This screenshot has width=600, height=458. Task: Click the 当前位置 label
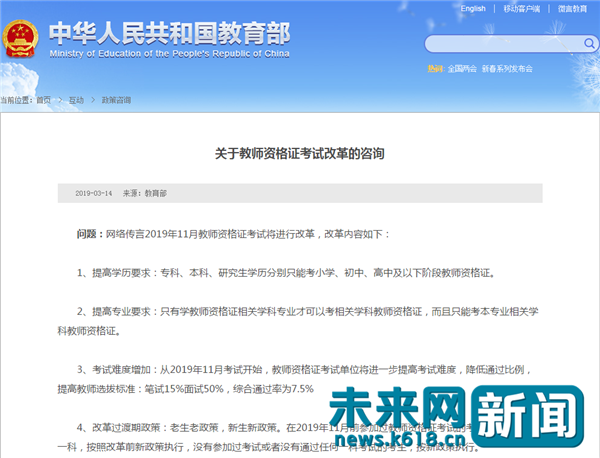point(16,100)
